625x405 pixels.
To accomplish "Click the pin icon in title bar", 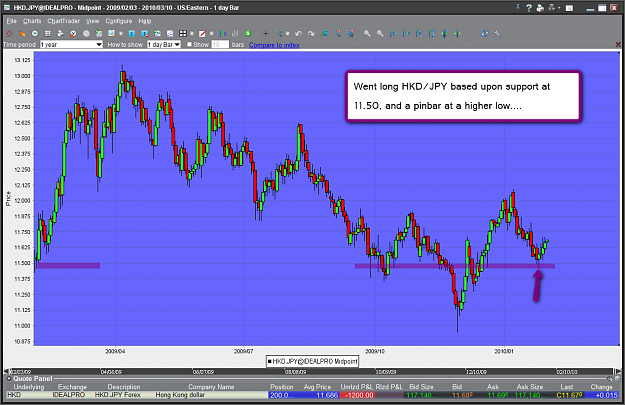I will 518,8.
